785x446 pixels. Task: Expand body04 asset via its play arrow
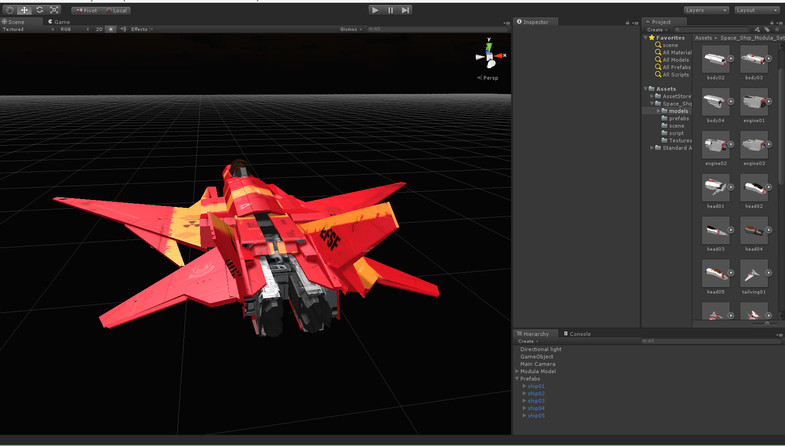731,102
